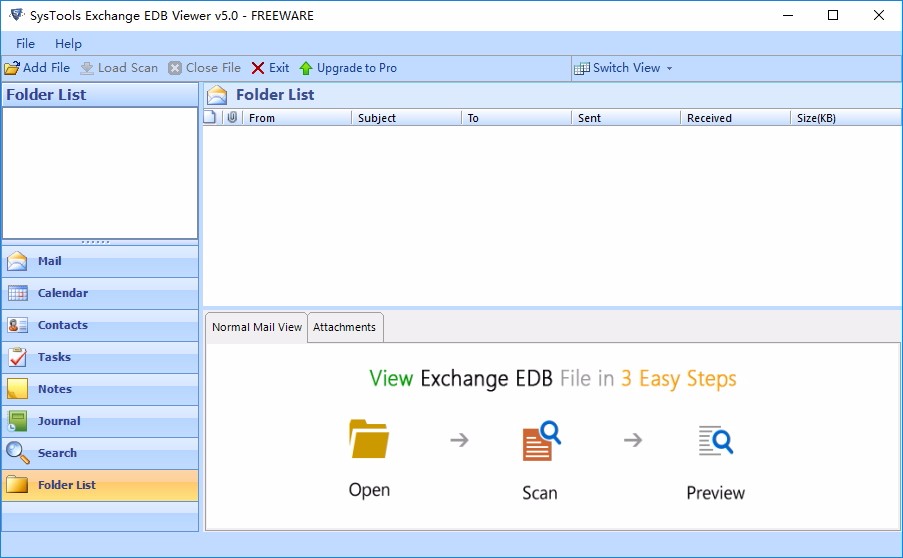This screenshot has height=558, width=903.
Task: Select Tasks in the navigation pane
Action: [x=100, y=357]
